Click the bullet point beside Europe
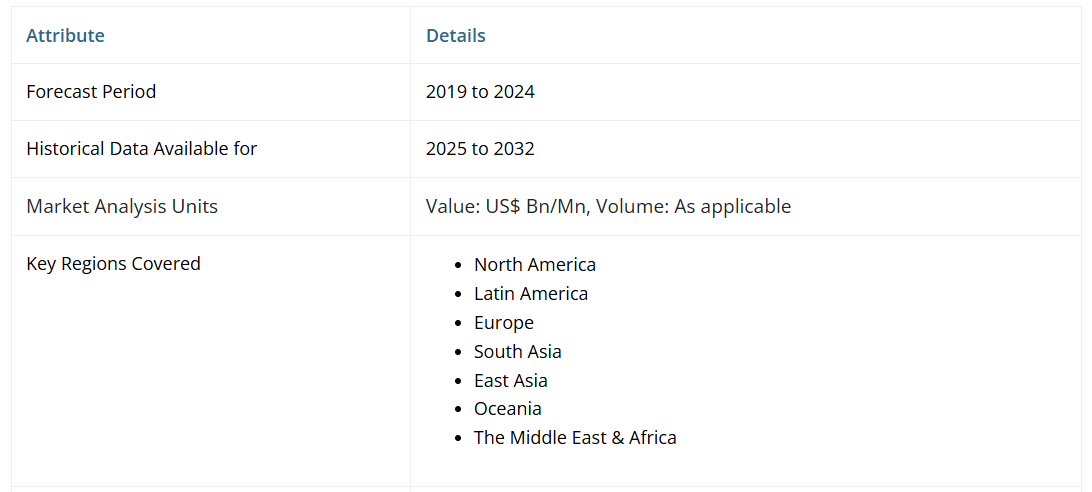Image resolution: width=1092 pixels, height=492 pixels. tap(458, 323)
